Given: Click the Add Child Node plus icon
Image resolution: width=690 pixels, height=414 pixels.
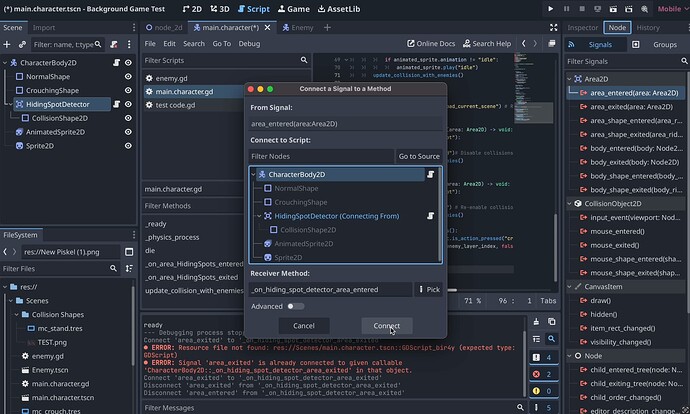Looking at the screenshot, I should pos(8,45).
